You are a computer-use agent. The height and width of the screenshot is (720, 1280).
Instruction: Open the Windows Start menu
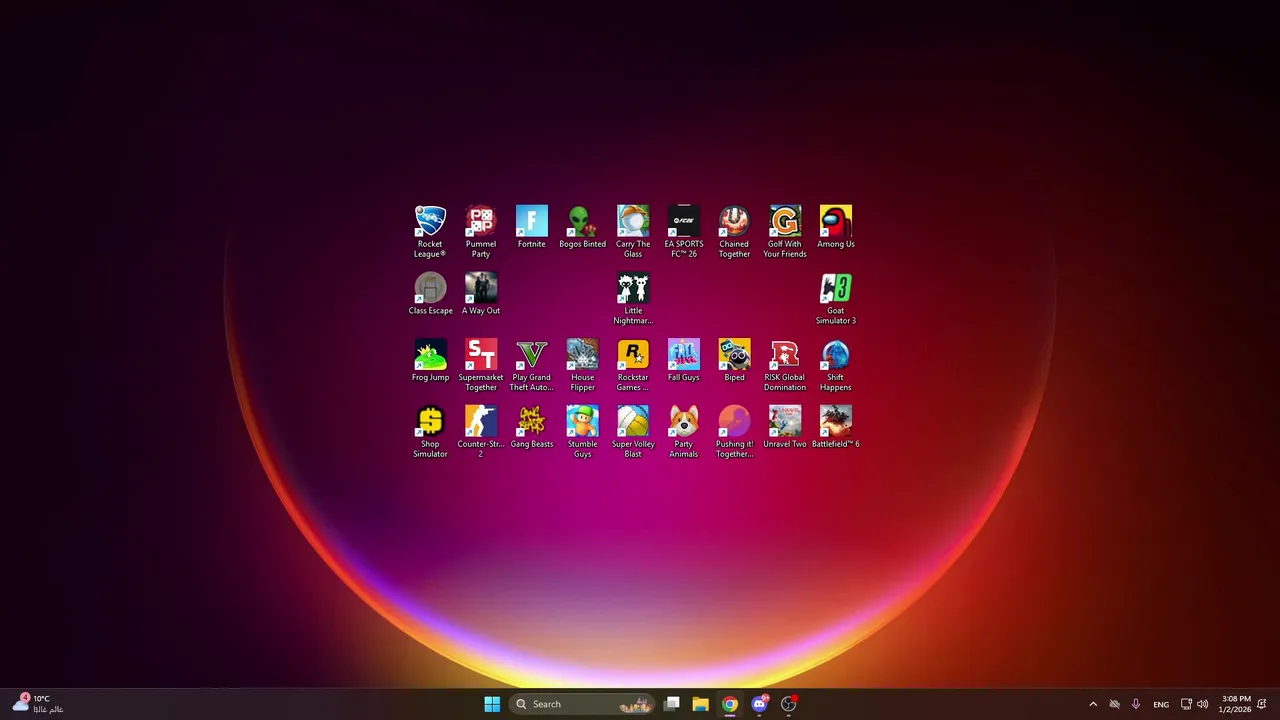pos(492,704)
